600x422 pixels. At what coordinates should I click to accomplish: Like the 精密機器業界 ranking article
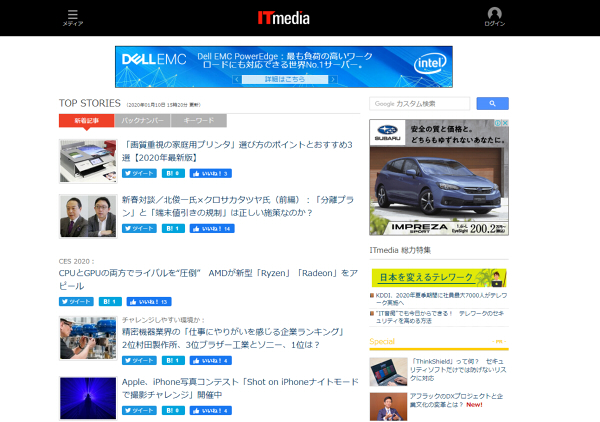pyautogui.click(x=210, y=360)
